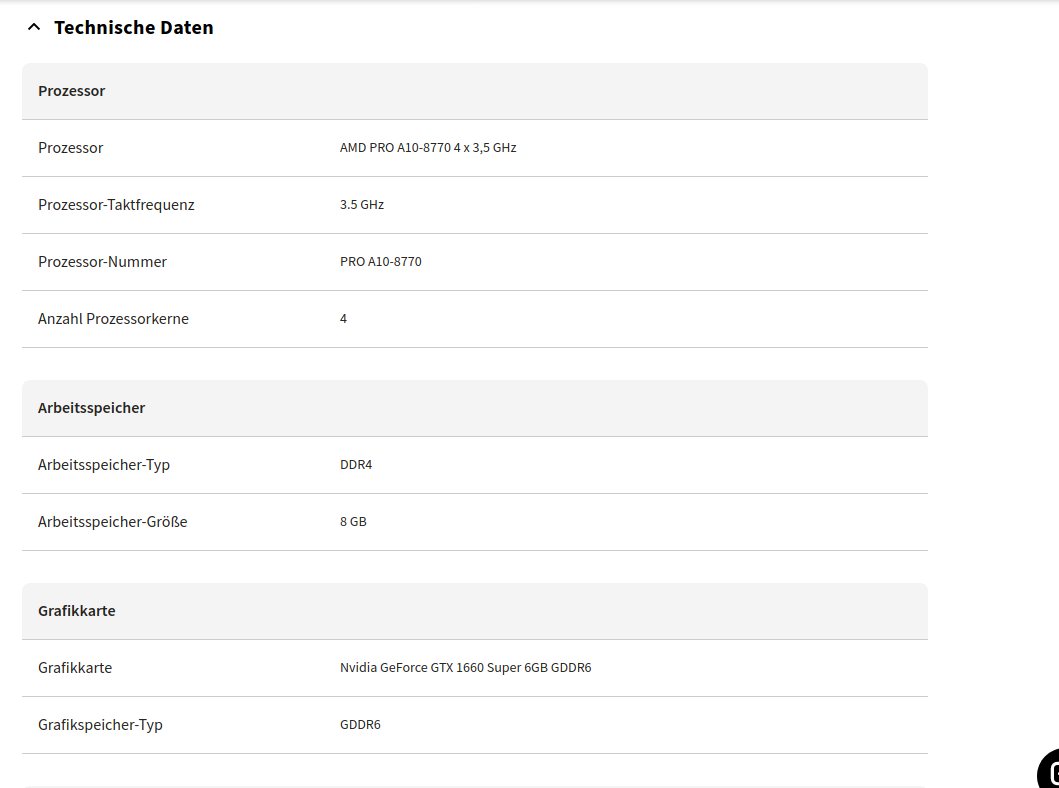Click the PRO A10-8770 processor number value
Viewport: 1059px width, 788px height.
pos(381,262)
